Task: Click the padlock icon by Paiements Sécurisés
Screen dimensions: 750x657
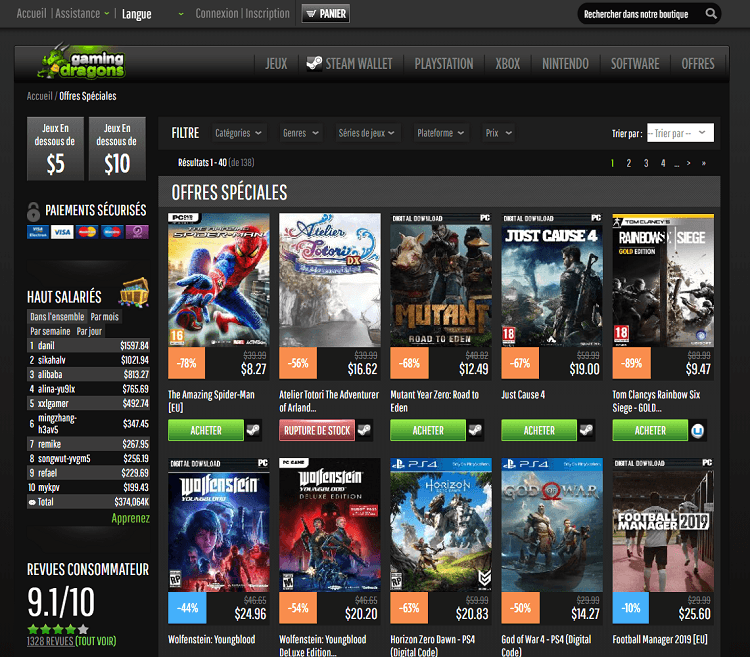Action: tap(33, 211)
